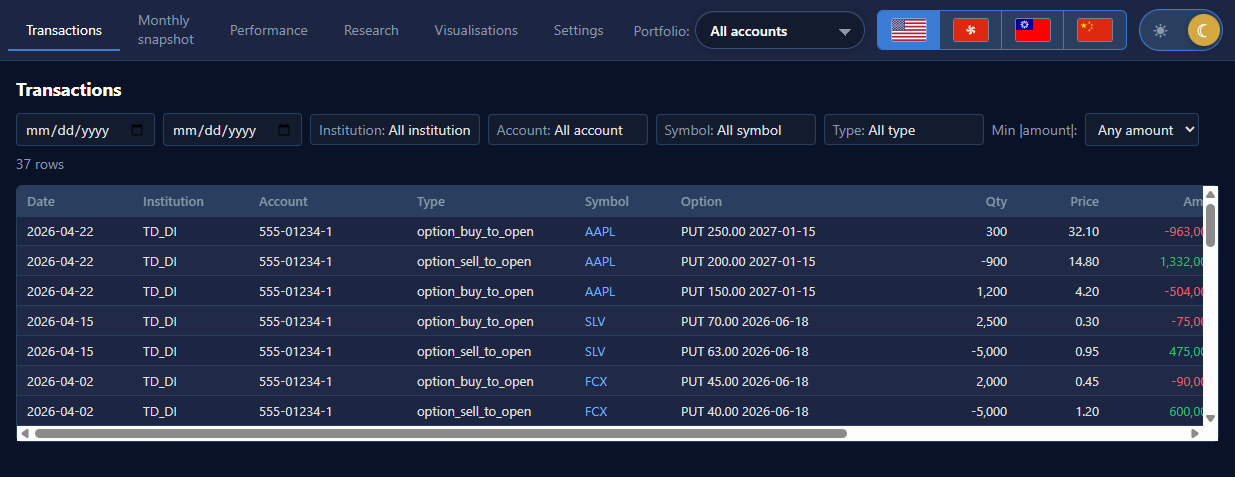Click the price 32.10 cell
Screen dimensions: 1235x477
click(x=1083, y=231)
